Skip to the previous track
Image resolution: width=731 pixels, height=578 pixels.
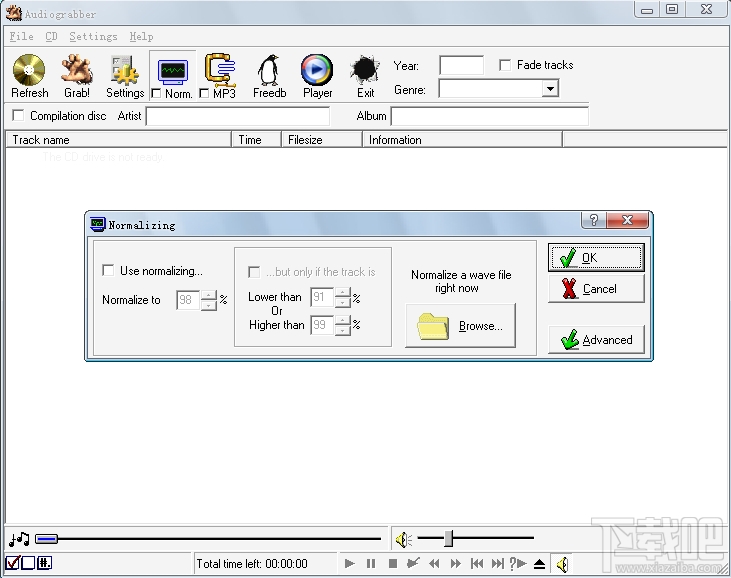click(x=476, y=564)
